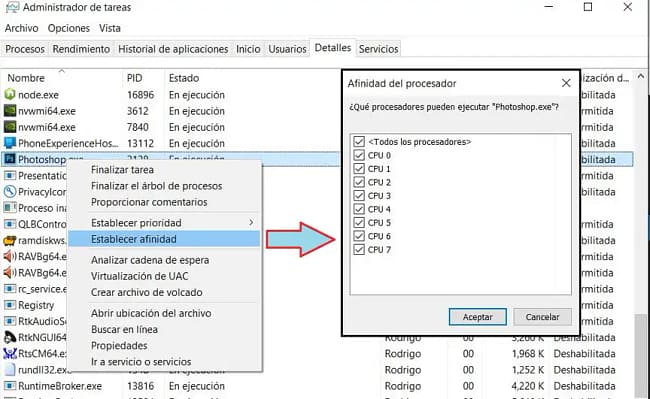Switch to the Usuarios tab
Viewport: 650px width, 399px height.
[287, 49]
